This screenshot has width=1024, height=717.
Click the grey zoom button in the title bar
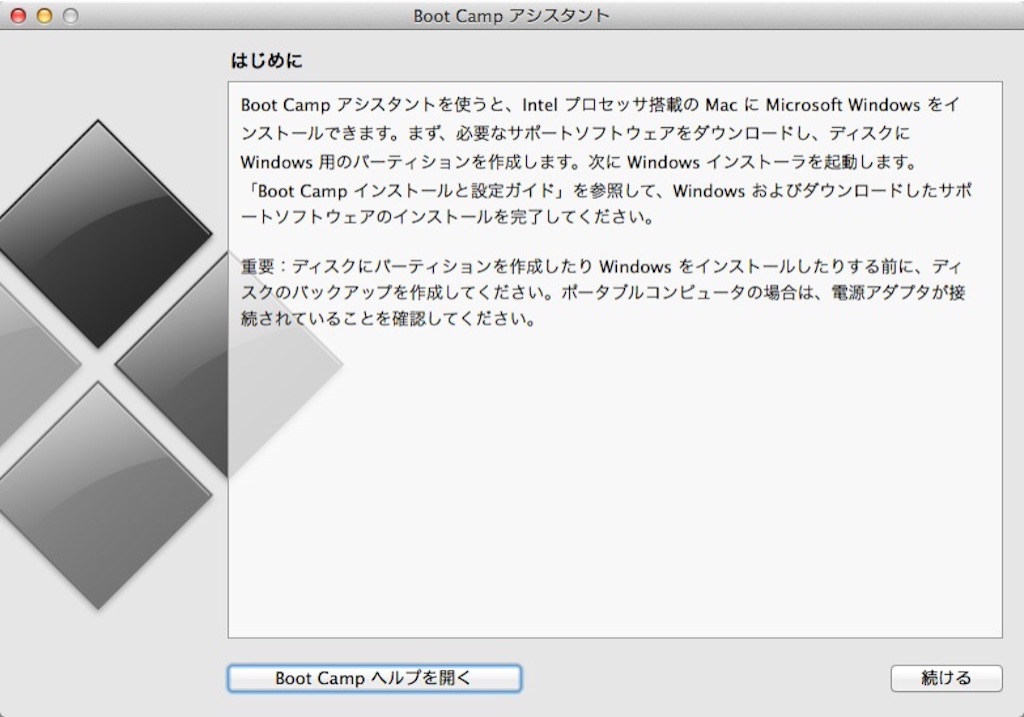point(70,16)
